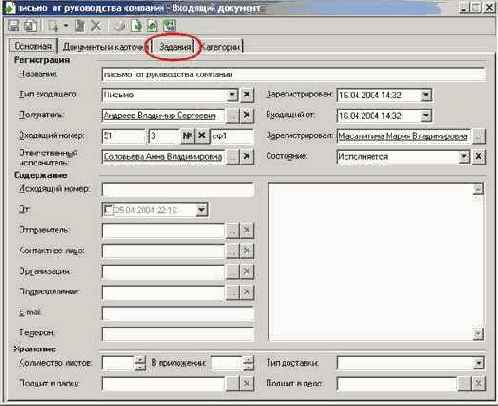The image size is (498, 406).
Task: Clear the Тип входящего field with X
Action: coord(247,95)
